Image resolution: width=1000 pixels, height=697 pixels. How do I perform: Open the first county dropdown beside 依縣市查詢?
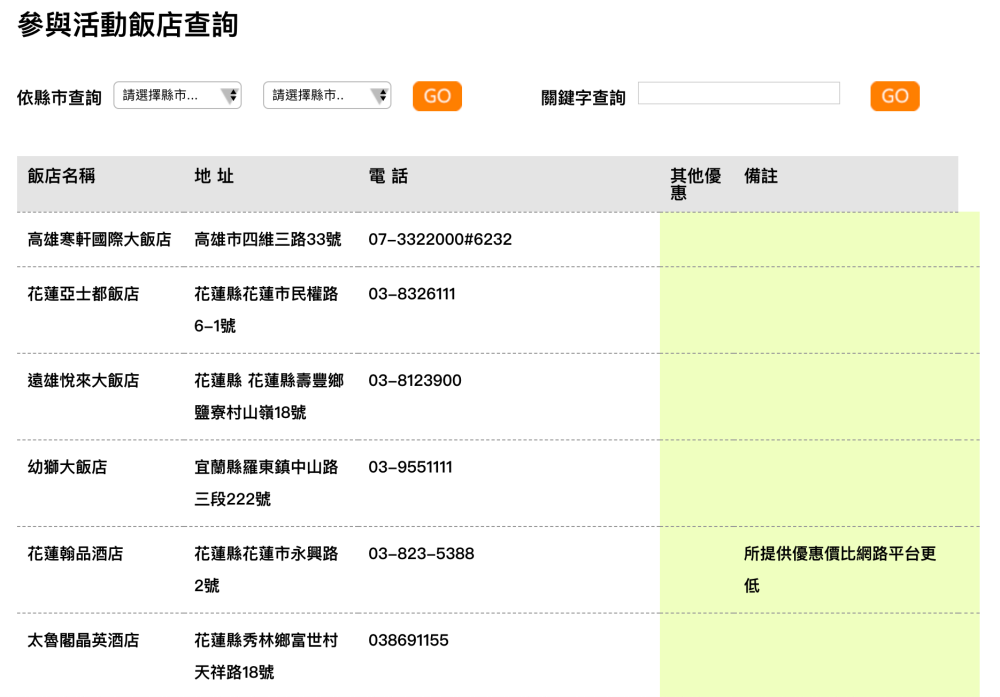coord(177,96)
